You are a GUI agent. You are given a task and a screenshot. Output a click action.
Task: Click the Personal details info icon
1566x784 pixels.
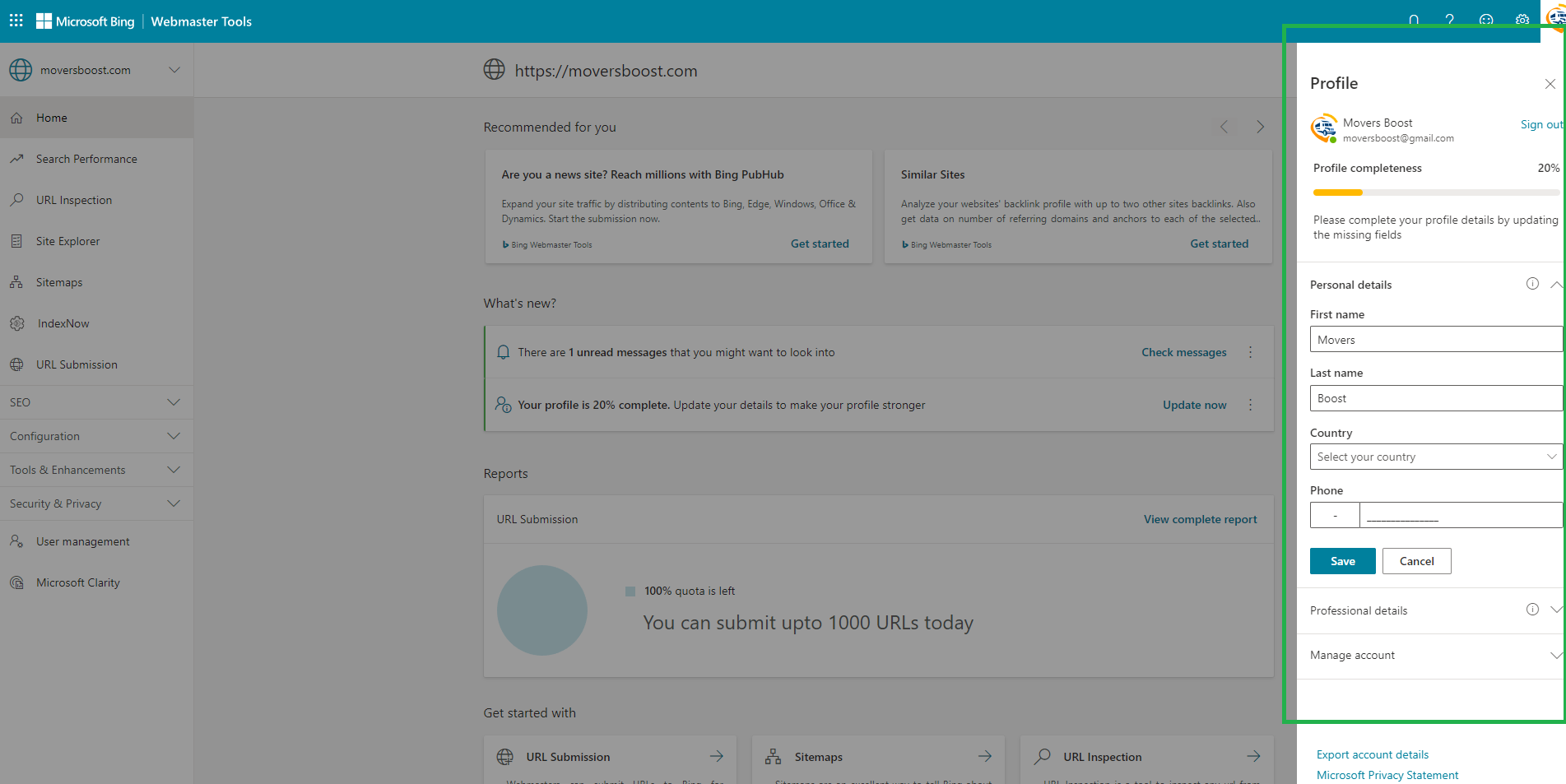coord(1532,284)
